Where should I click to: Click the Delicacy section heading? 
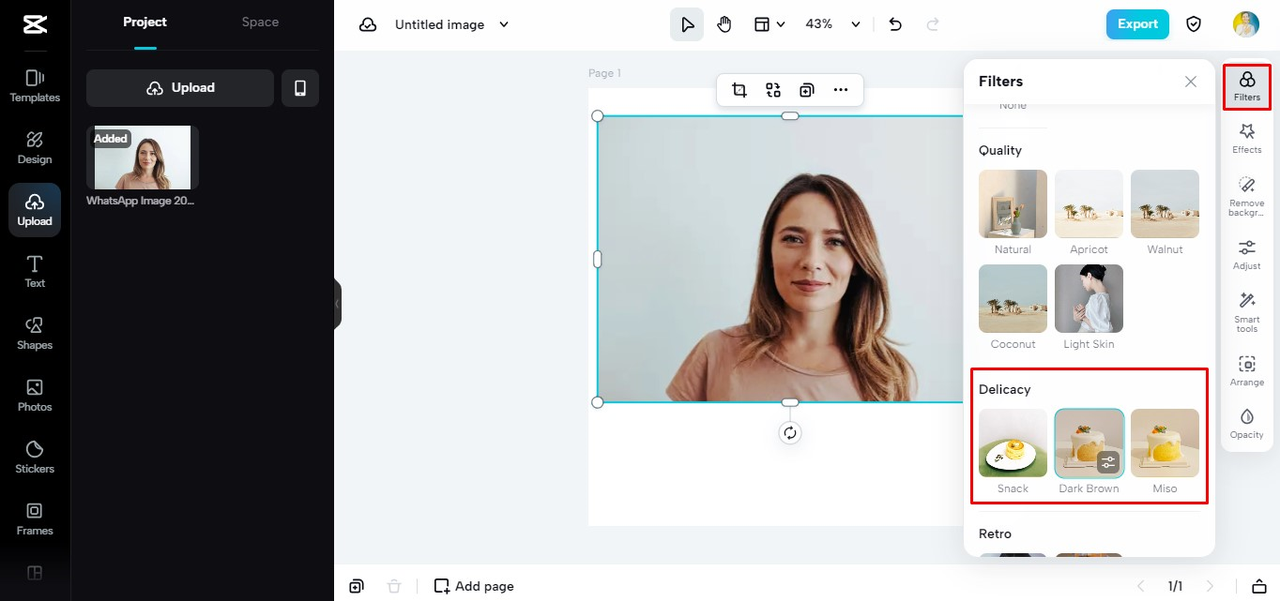pos(1004,389)
